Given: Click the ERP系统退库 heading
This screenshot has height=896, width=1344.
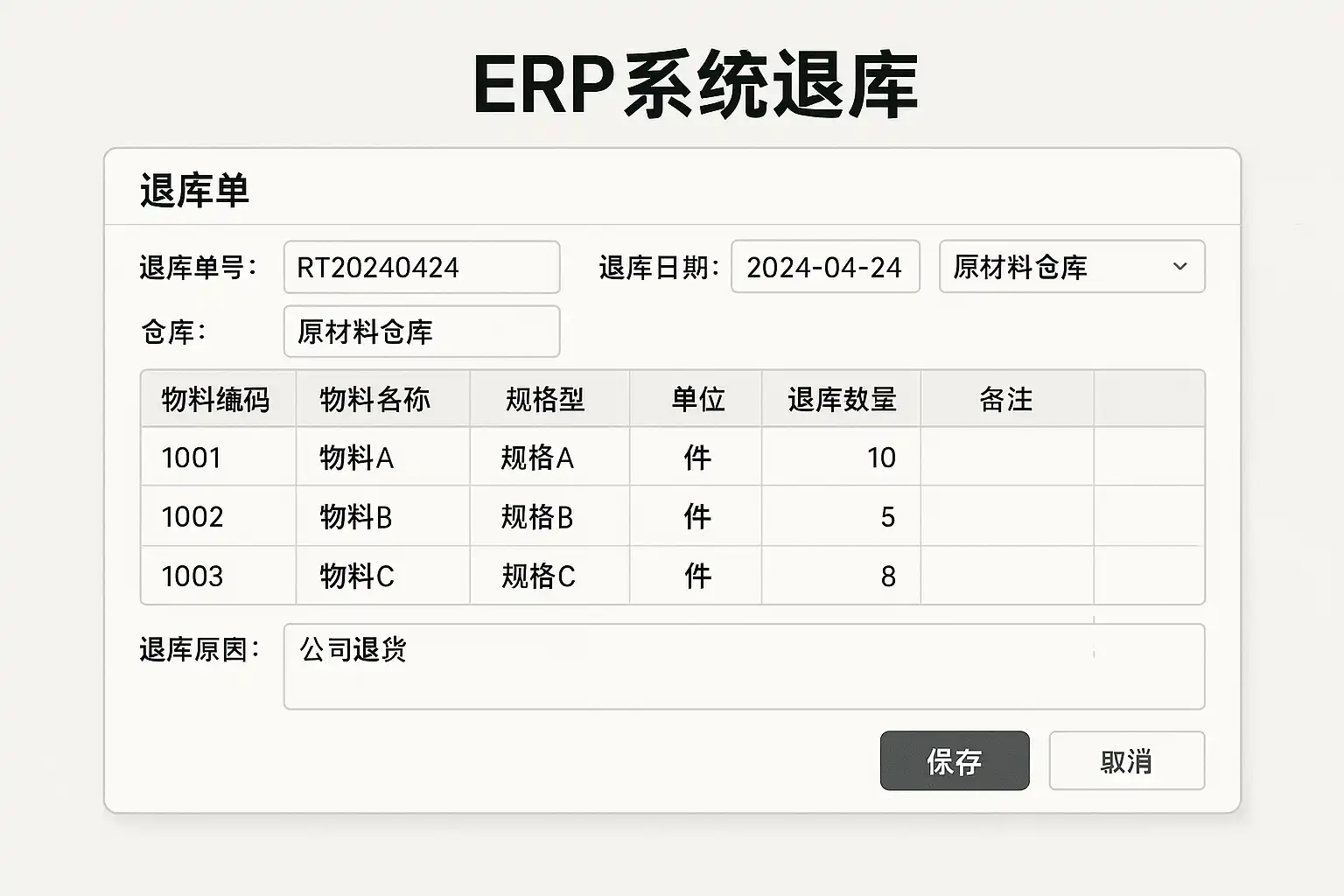Looking at the screenshot, I should point(696,85).
